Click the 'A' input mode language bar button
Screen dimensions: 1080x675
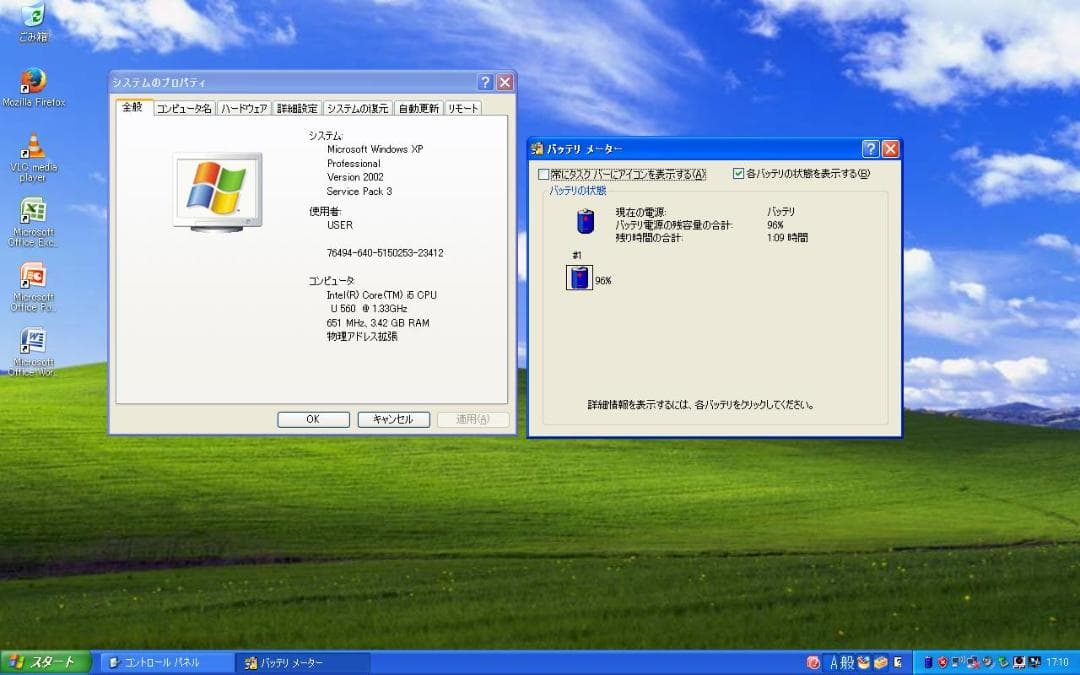(x=833, y=663)
